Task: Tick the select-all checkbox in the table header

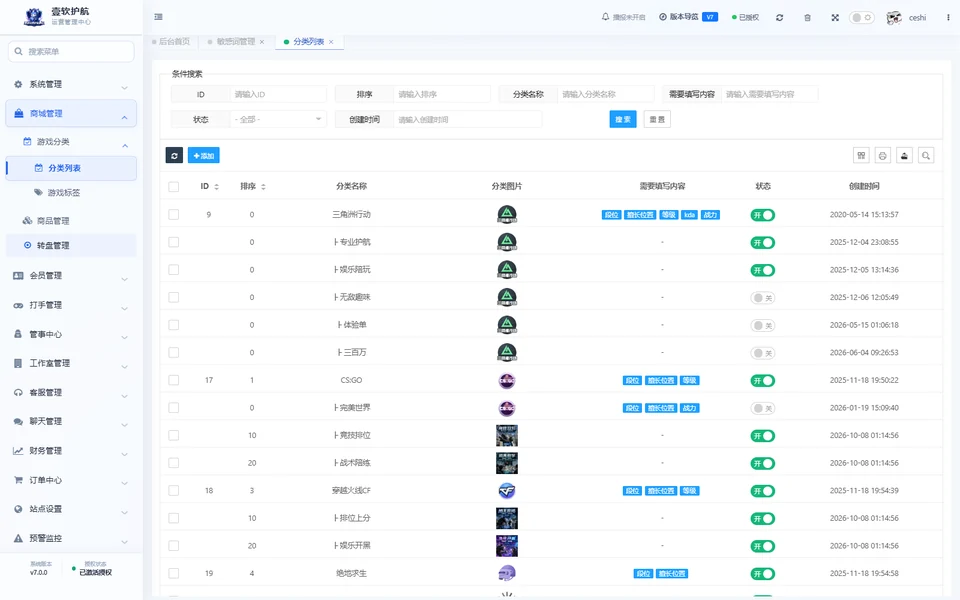Action: (x=174, y=187)
